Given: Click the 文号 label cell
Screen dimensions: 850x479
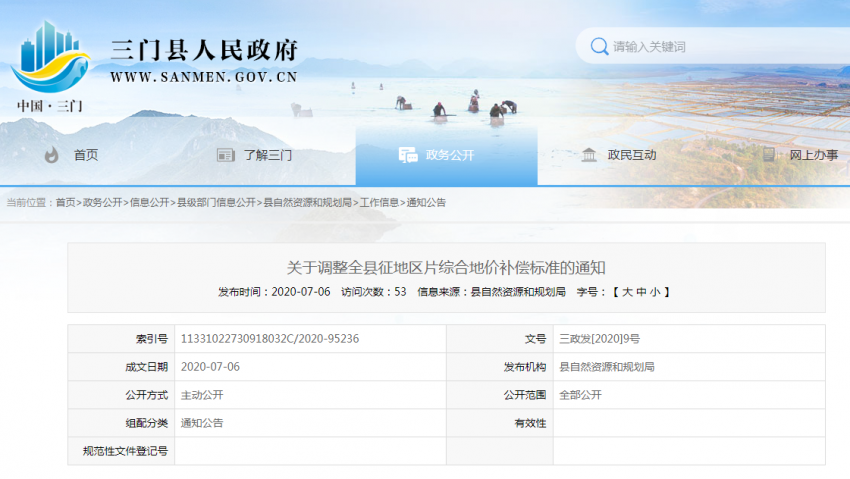Looking at the screenshot, I should click(500, 339).
